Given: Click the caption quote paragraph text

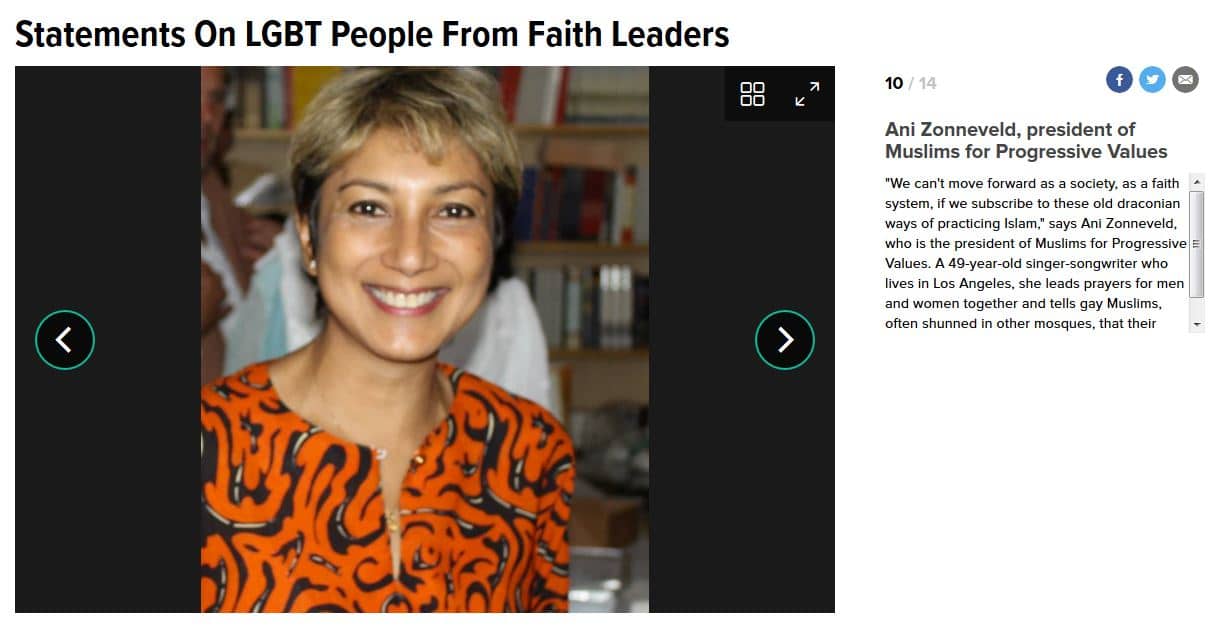Looking at the screenshot, I should [1035, 253].
